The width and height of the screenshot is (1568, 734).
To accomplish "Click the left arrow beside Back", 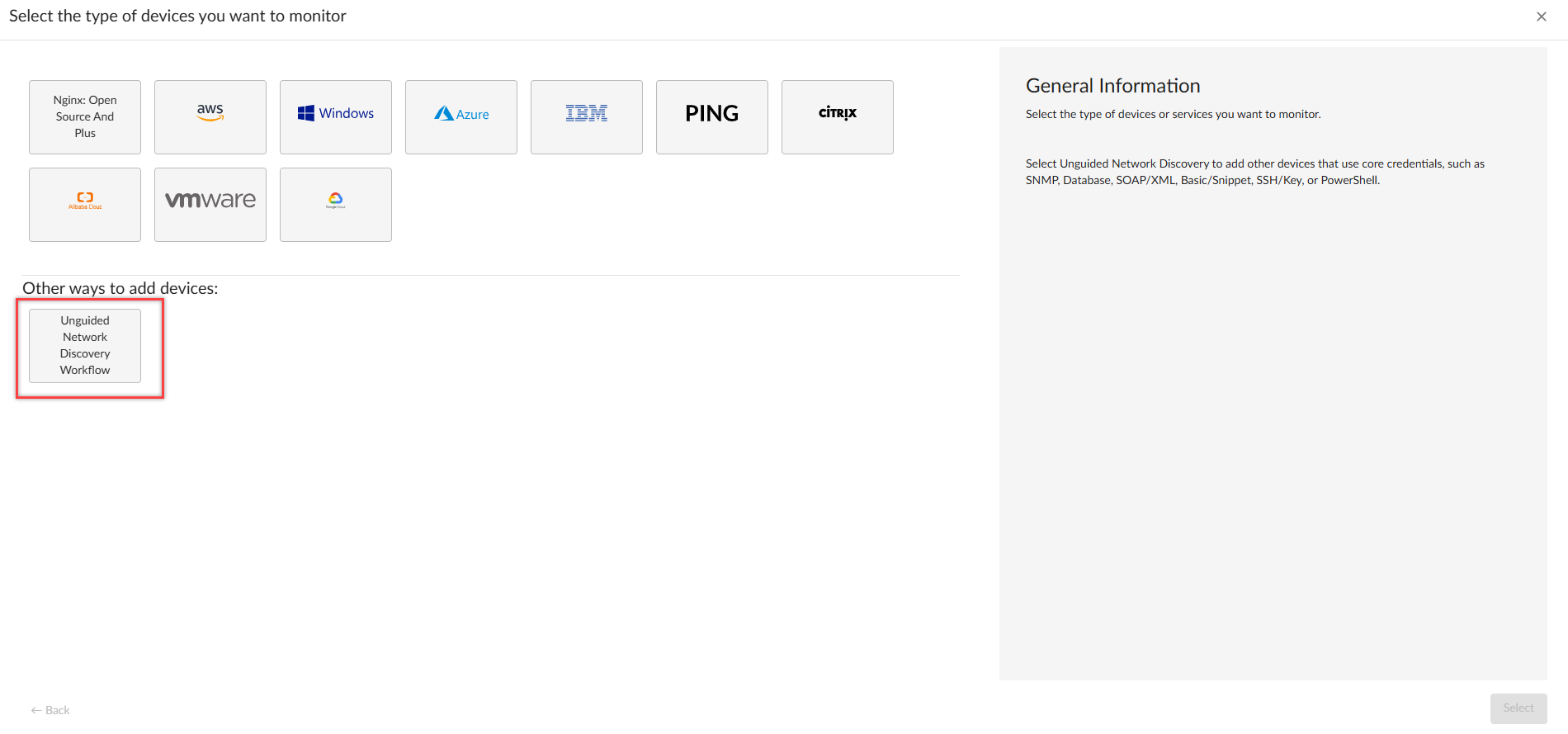I will point(36,710).
